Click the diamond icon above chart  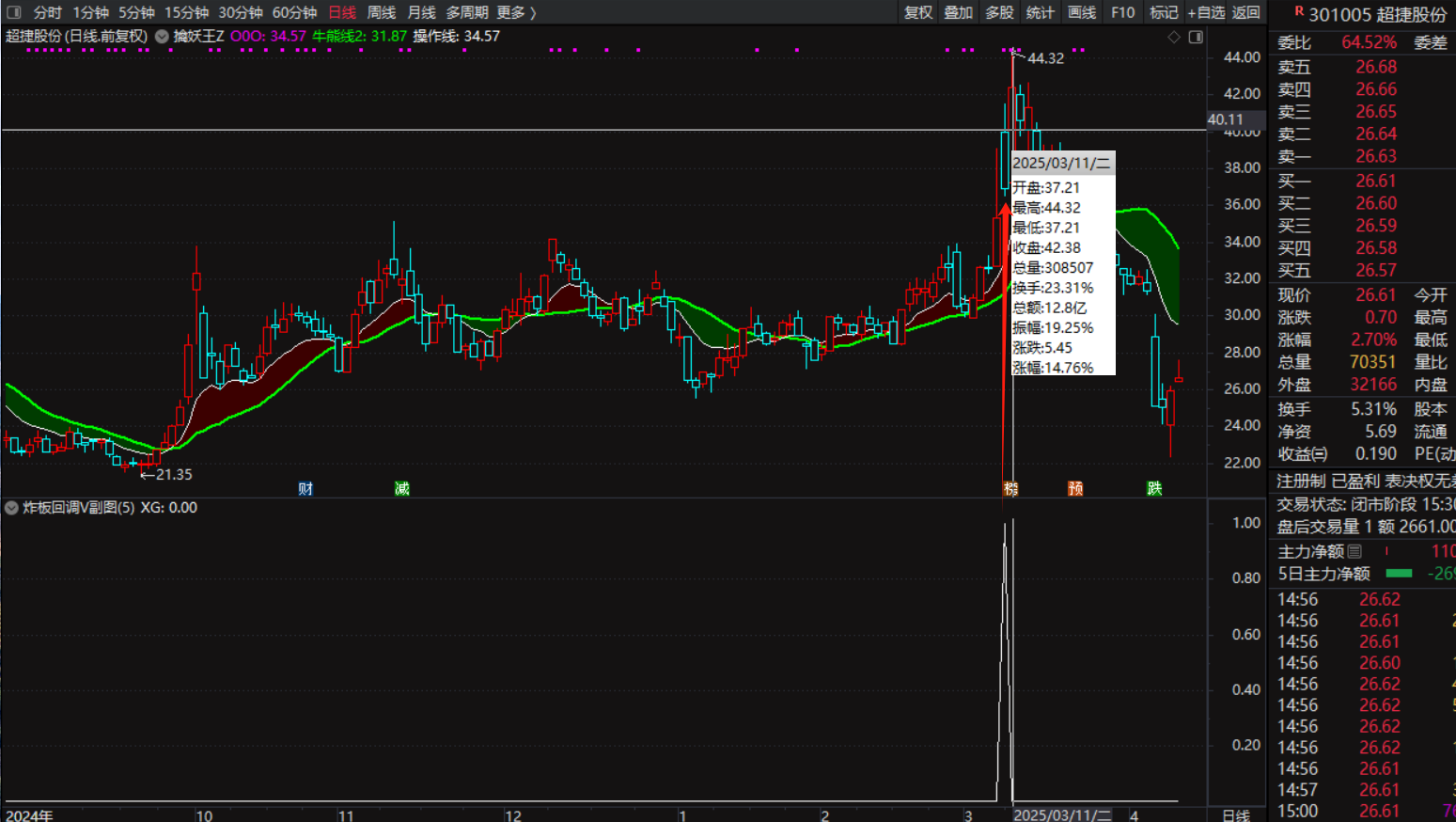click(1174, 37)
